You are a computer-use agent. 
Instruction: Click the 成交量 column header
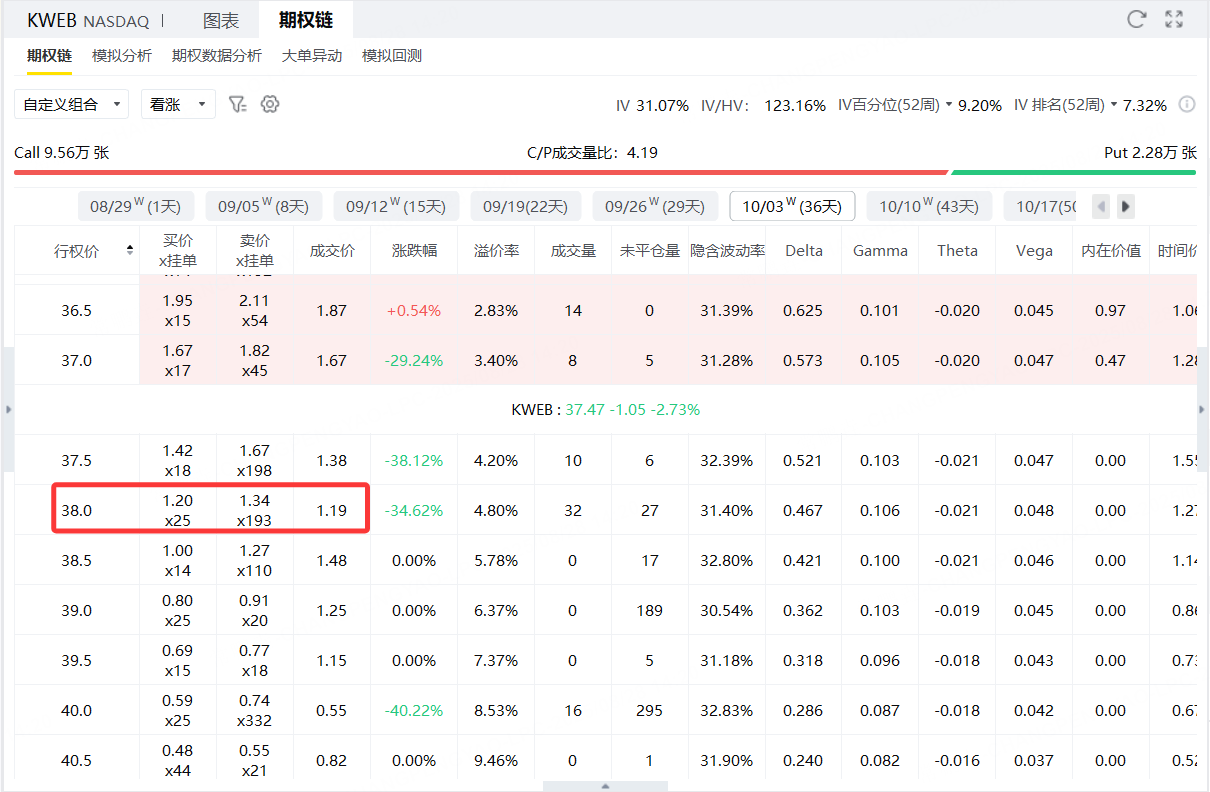[x=573, y=250]
